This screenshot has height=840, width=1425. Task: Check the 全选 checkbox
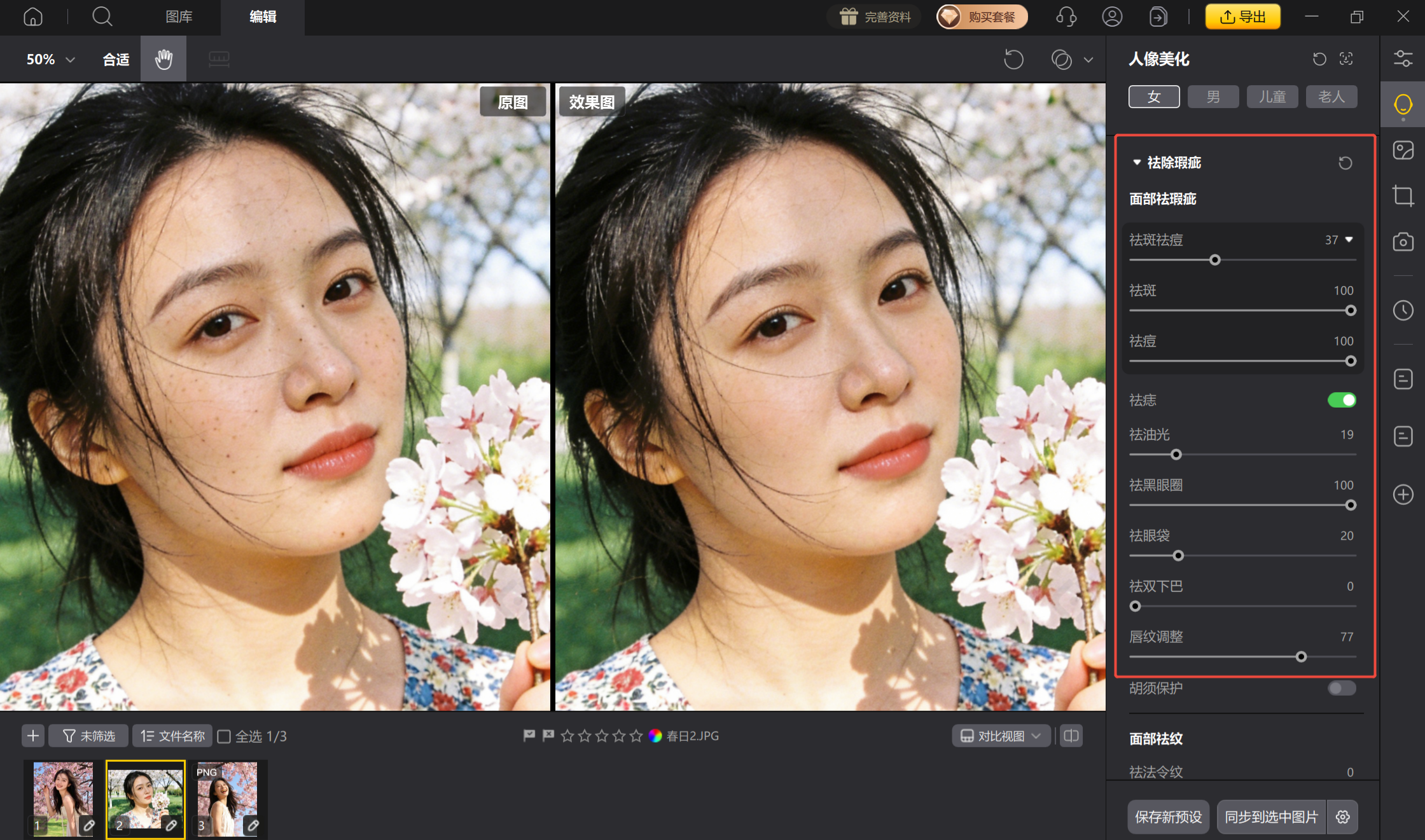tap(224, 736)
